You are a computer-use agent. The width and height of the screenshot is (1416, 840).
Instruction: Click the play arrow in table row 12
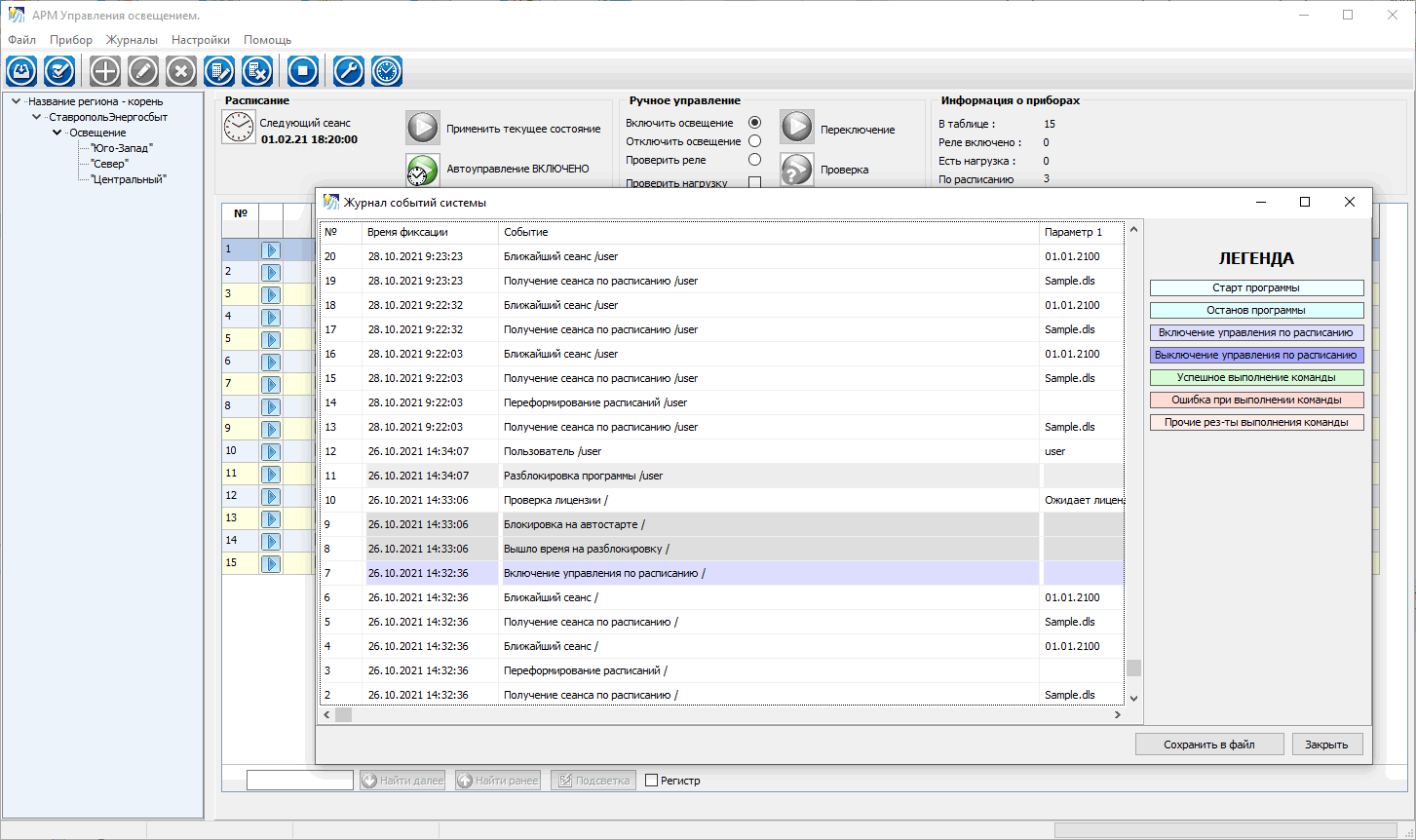271,497
